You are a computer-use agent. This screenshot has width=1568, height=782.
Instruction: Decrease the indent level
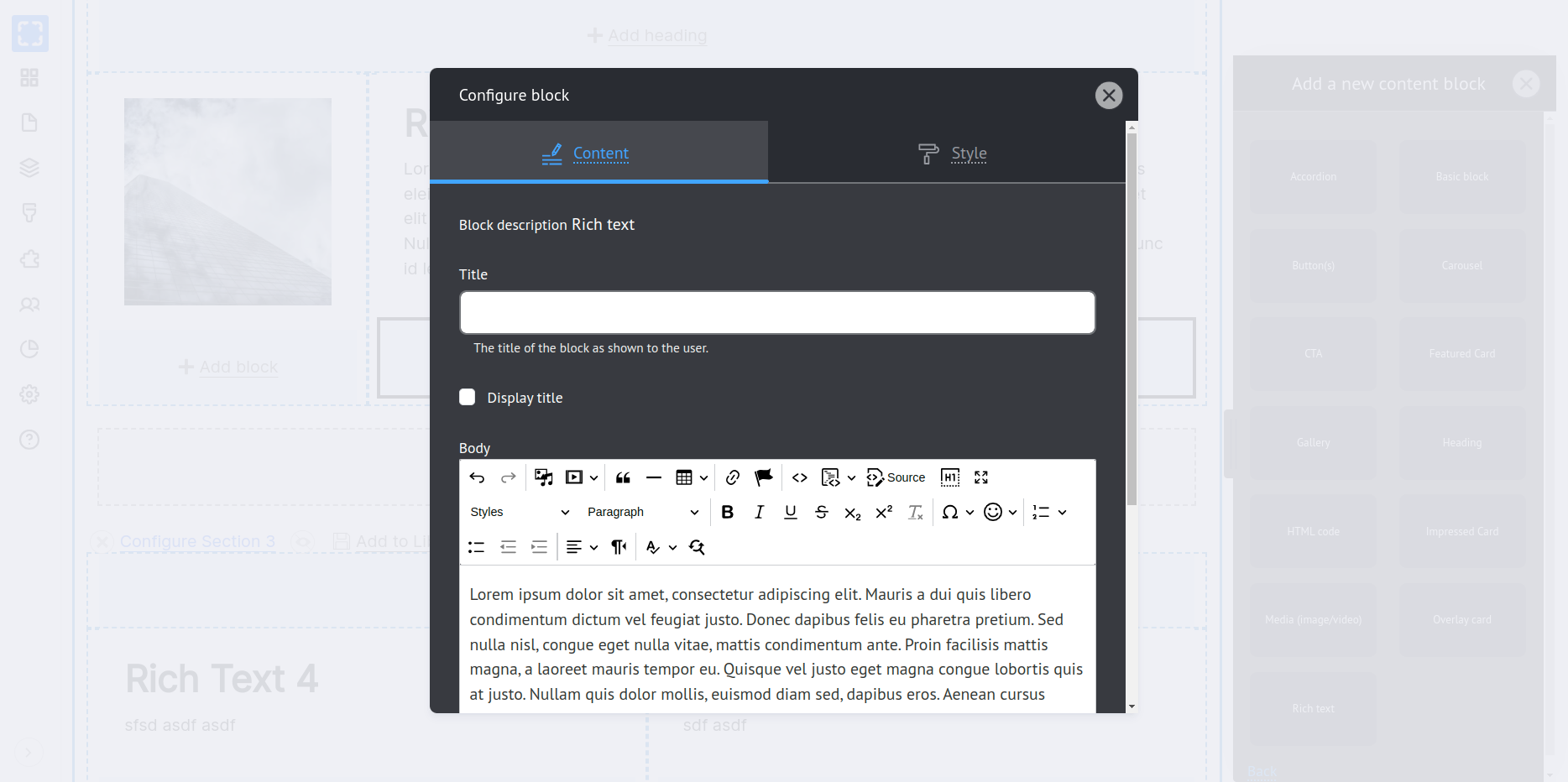click(x=508, y=547)
